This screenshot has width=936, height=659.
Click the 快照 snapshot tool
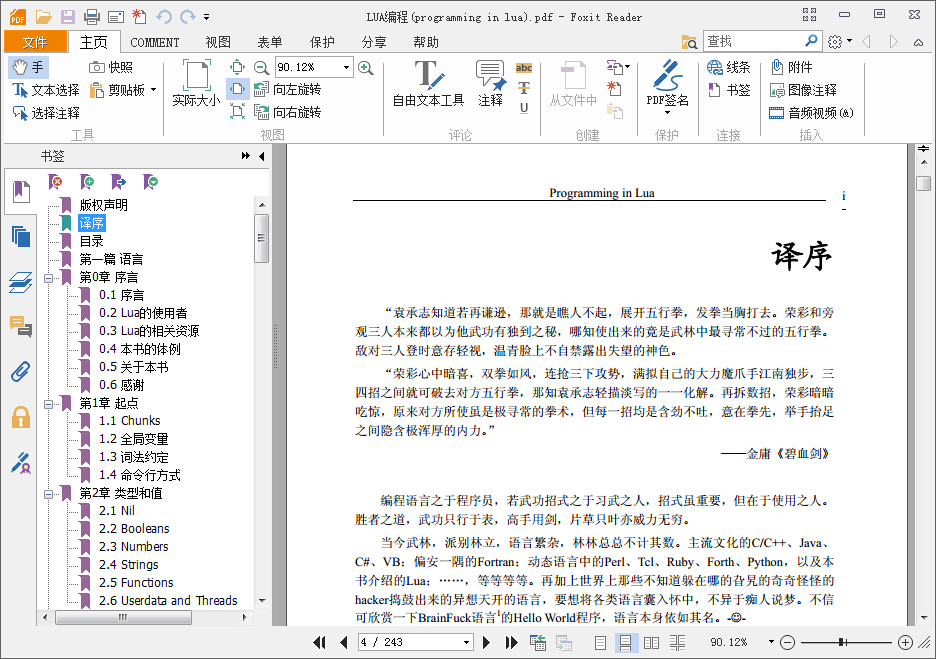click(x=111, y=67)
